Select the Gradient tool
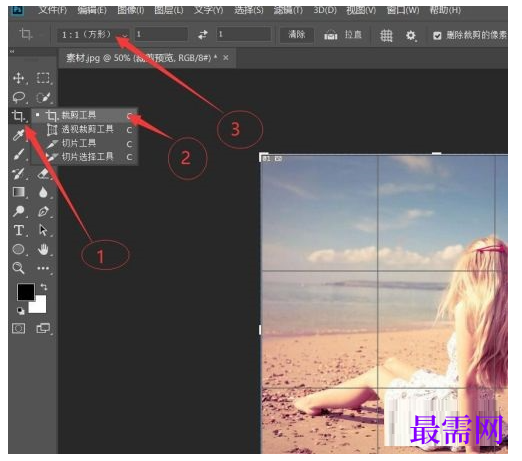Image resolution: width=522 pixels, height=461 pixels. pyautogui.click(x=19, y=192)
